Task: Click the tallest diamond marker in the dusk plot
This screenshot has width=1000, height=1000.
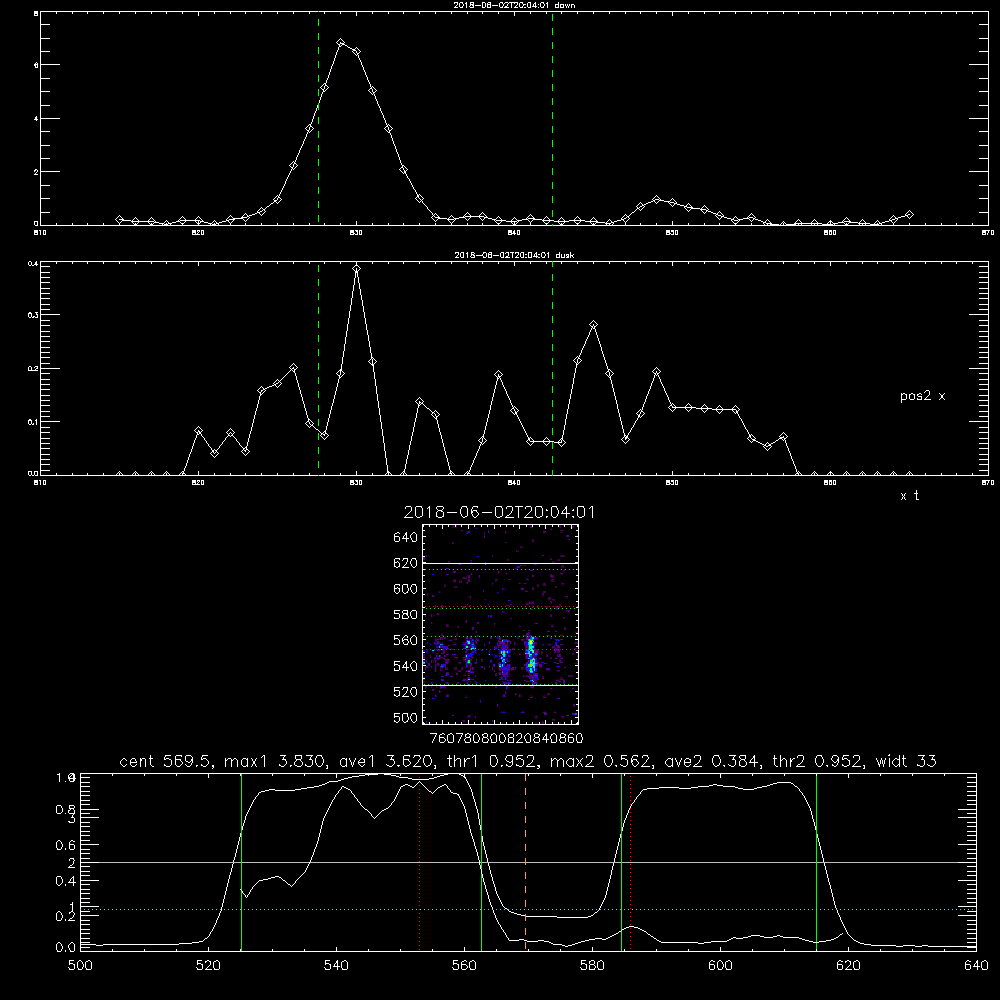Action: [357, 269]
